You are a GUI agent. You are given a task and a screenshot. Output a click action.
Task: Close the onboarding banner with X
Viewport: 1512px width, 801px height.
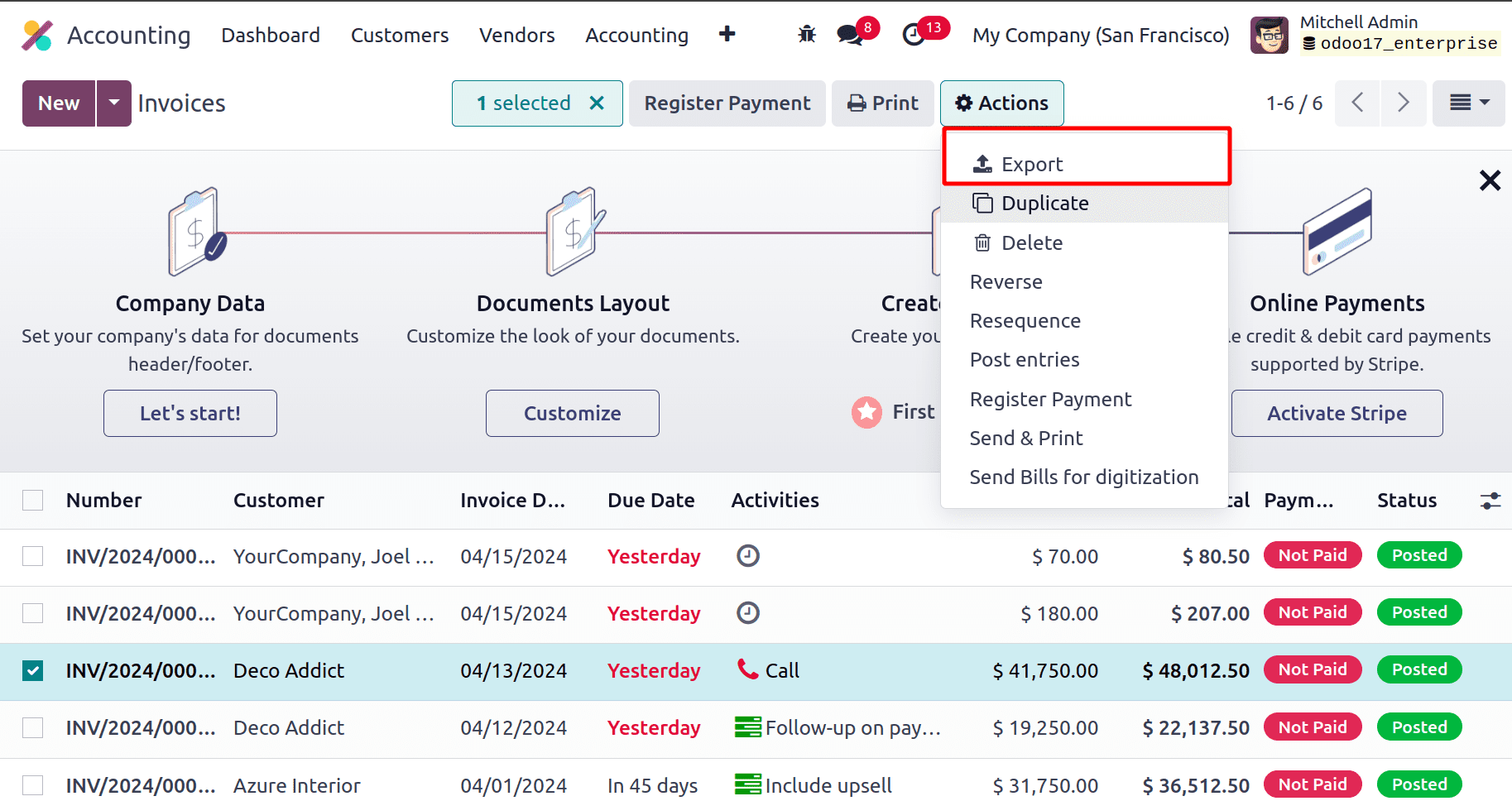tap(1490, 180)
